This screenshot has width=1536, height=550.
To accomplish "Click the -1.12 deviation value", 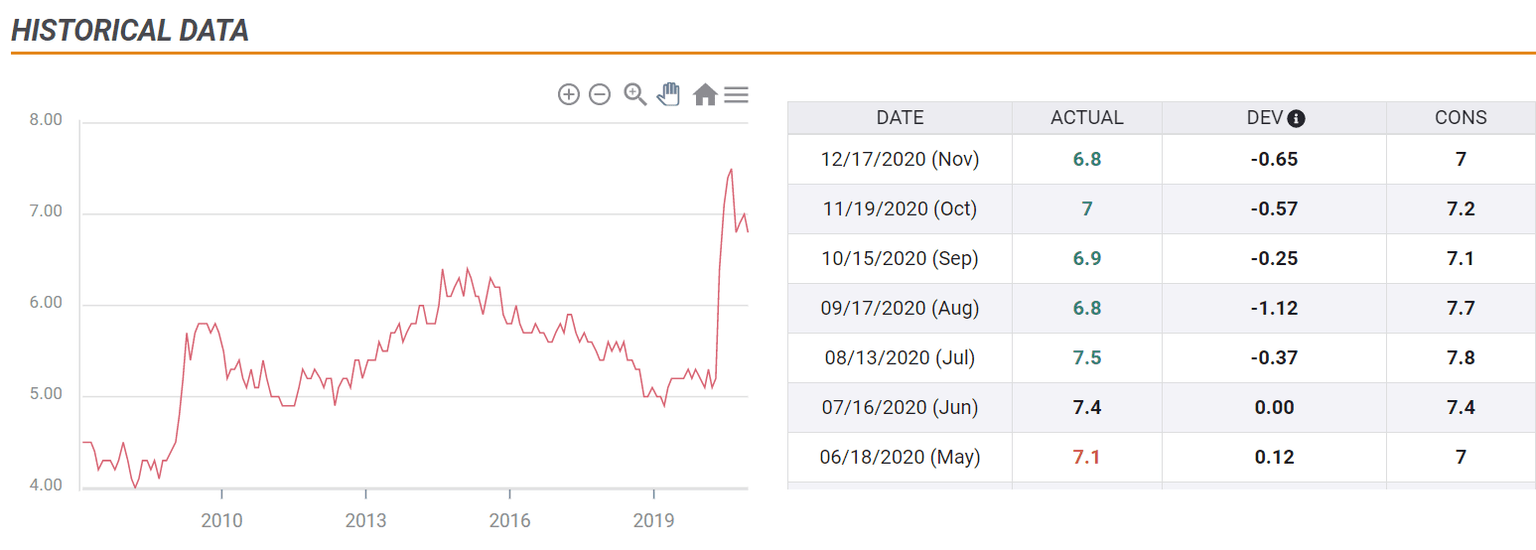I will point(1274,308).
